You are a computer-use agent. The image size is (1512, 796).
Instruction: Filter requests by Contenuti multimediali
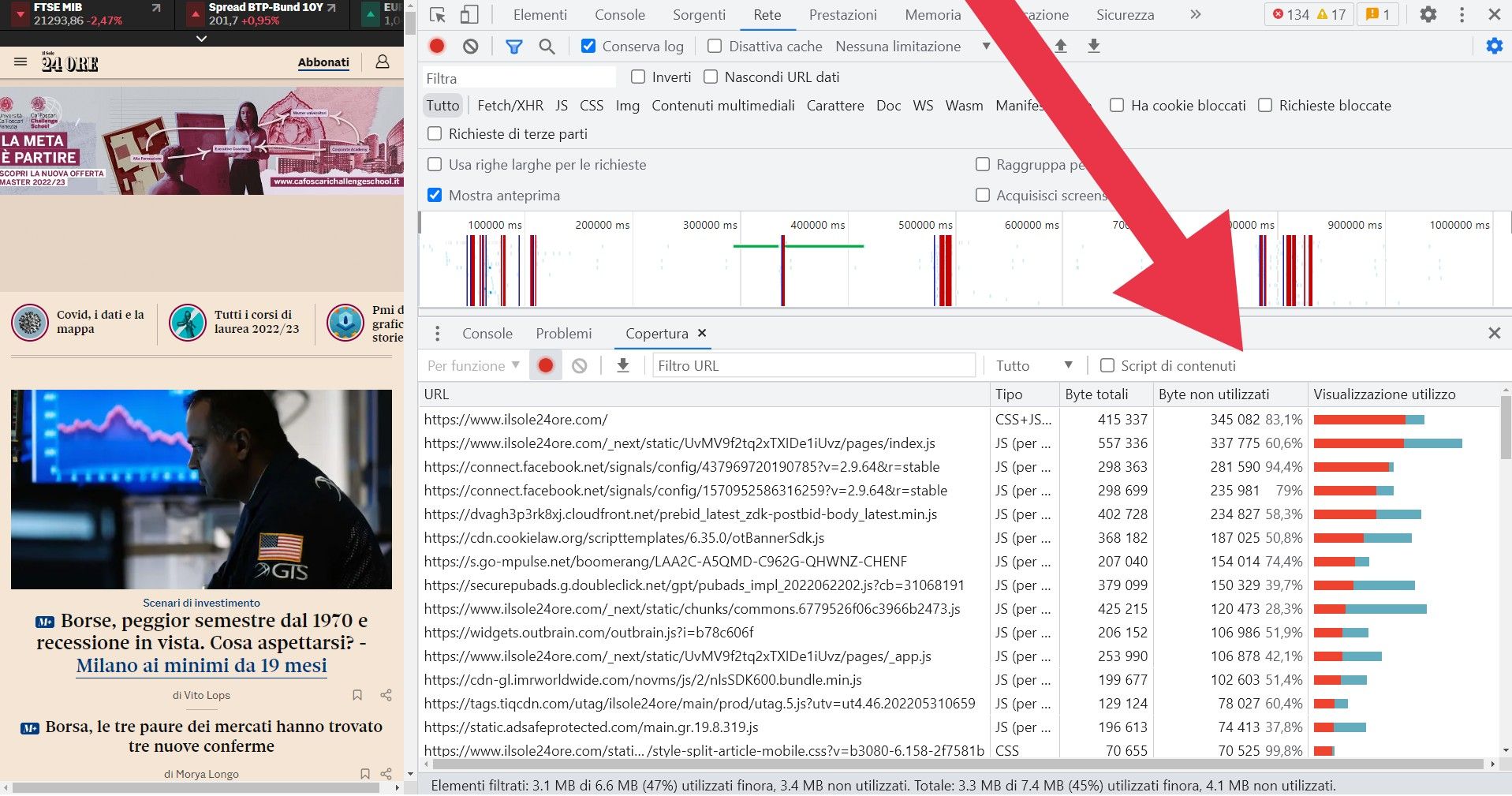pyautogui.click(x=722, y=105)
